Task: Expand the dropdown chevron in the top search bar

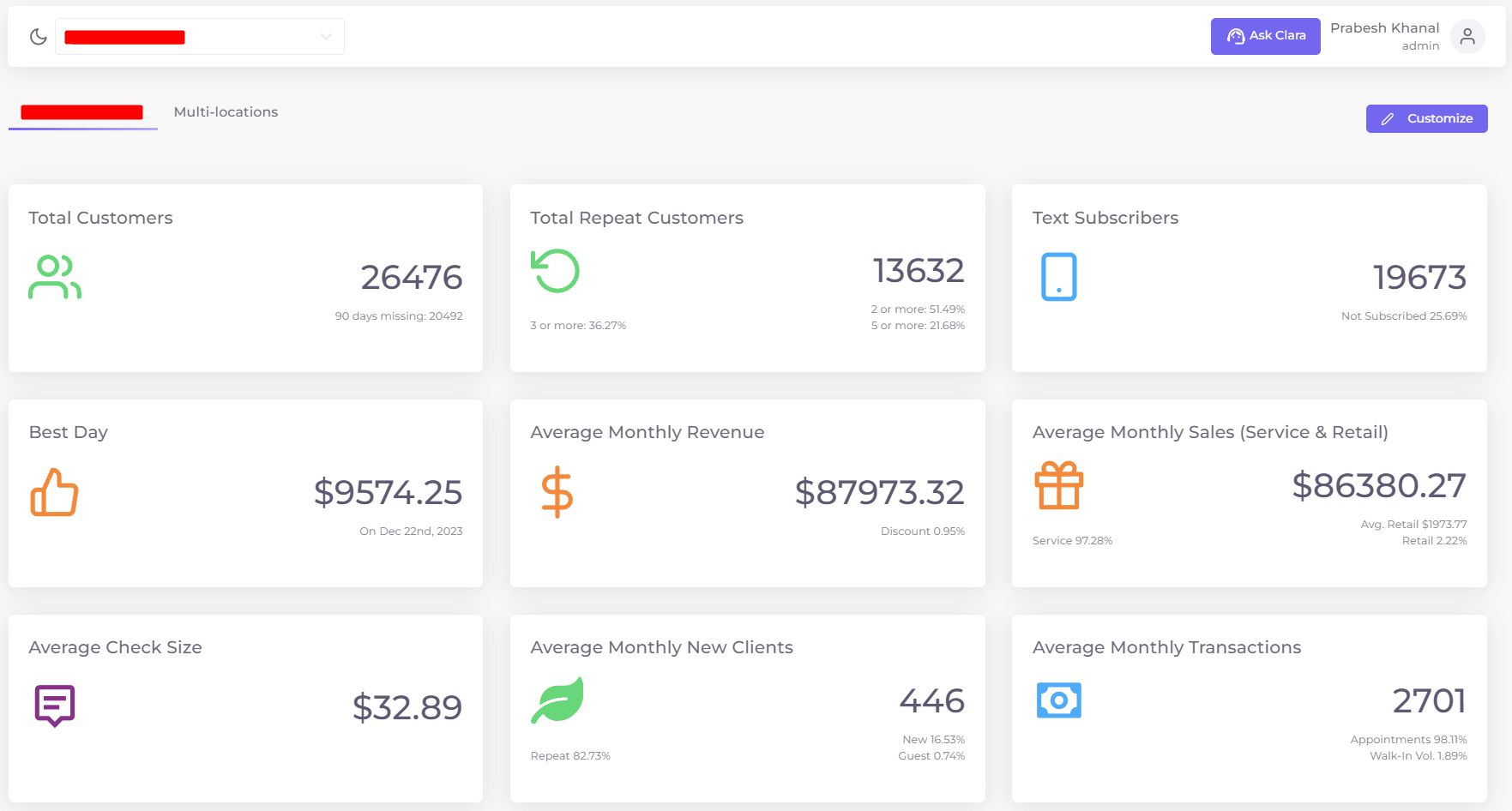Action: pos(324,37)
